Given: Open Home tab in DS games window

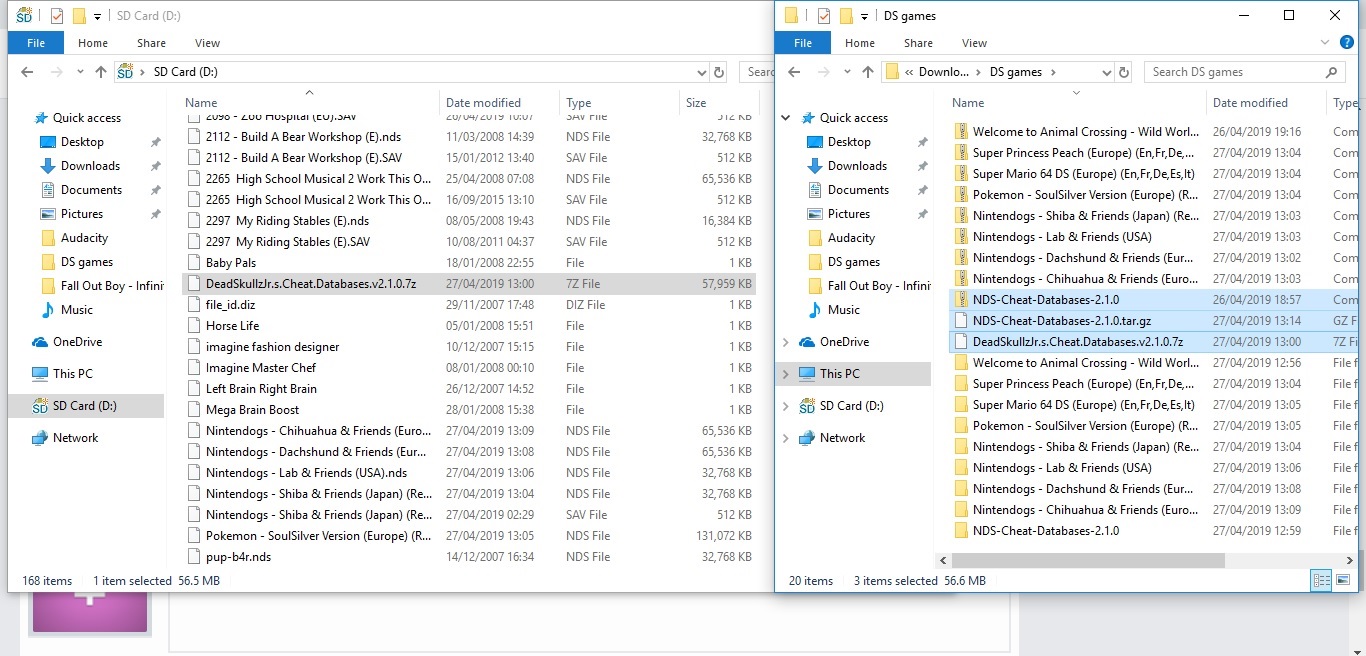Looking at the screenshot, I should 860,43.
